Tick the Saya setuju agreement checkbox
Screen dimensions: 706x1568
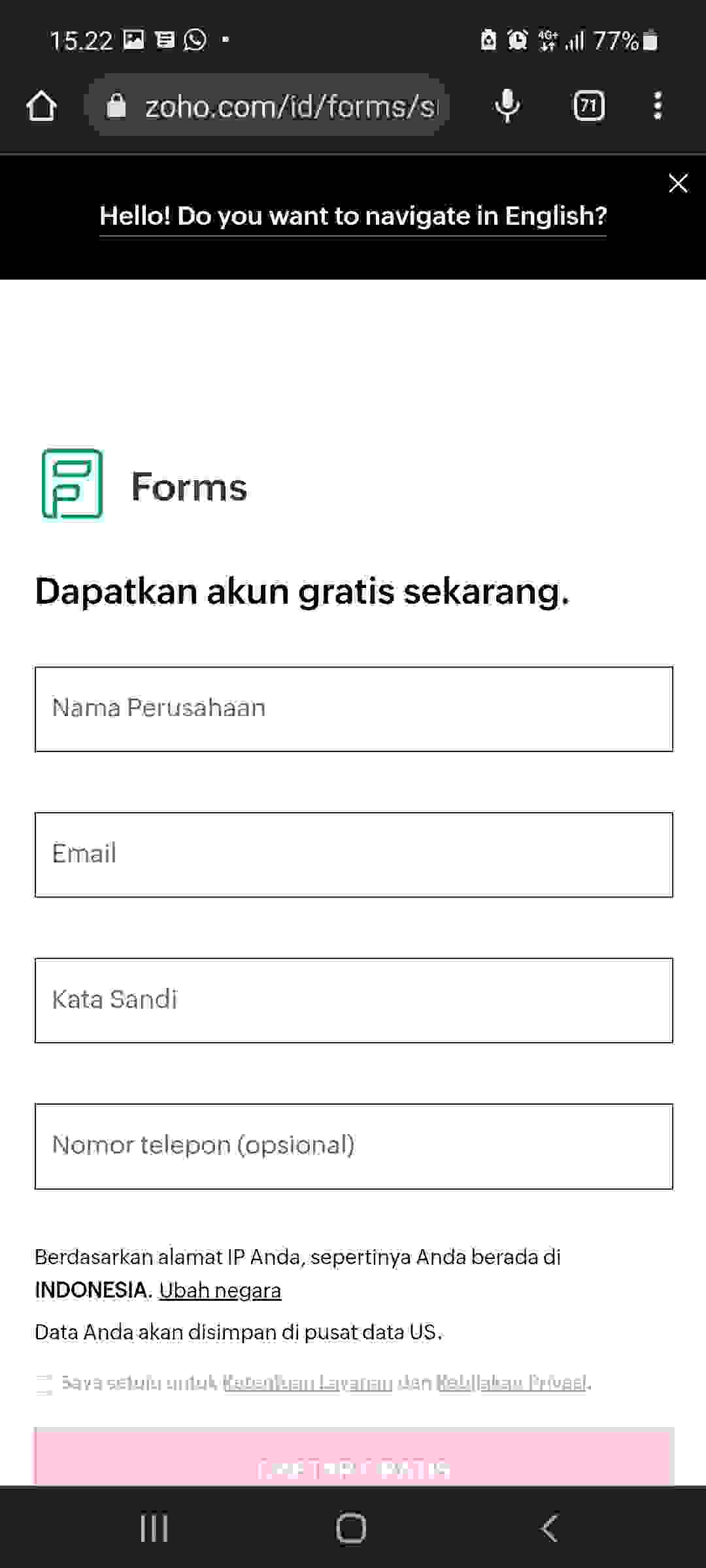[44, 1384]
